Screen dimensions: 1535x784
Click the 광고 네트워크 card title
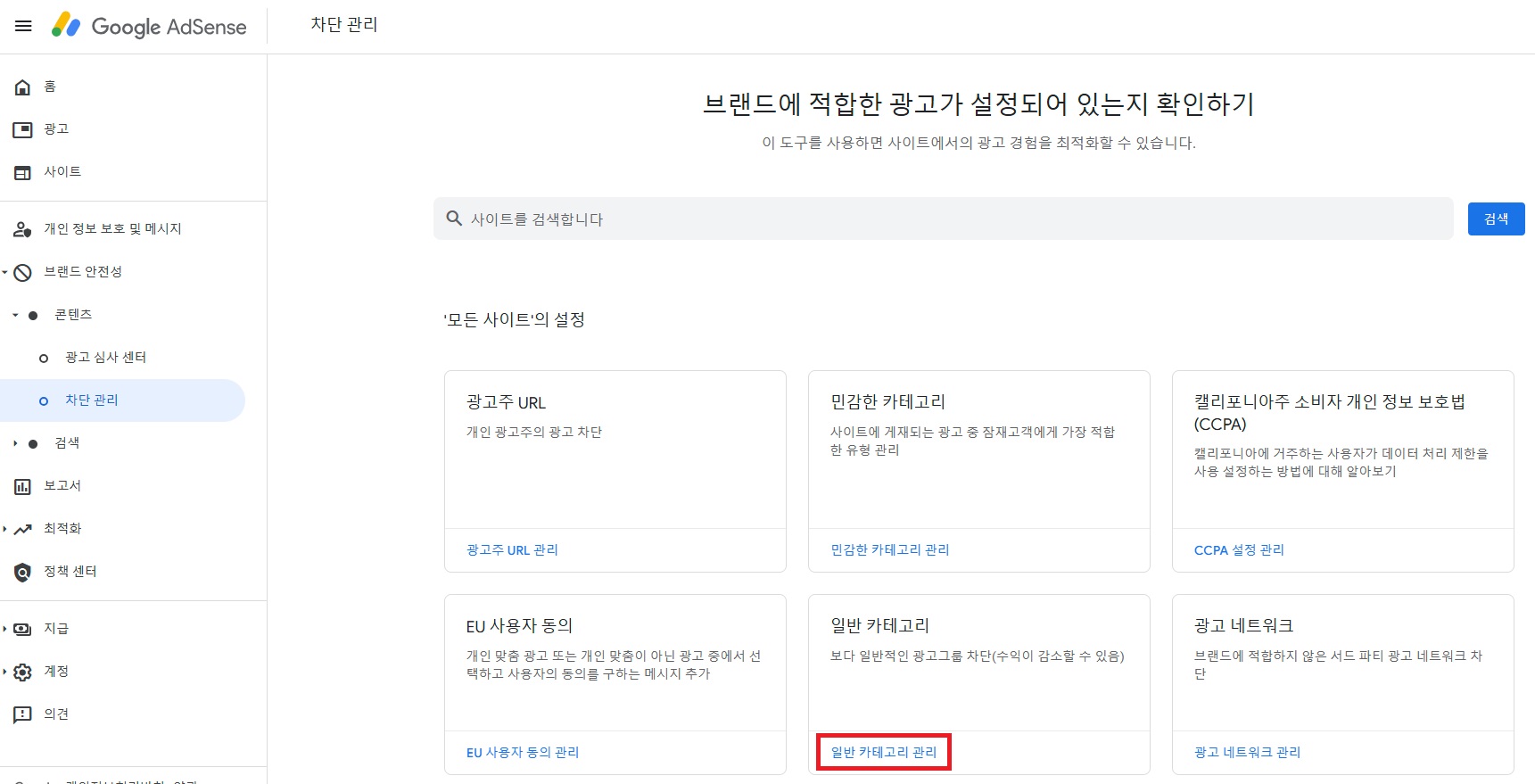1243,626
